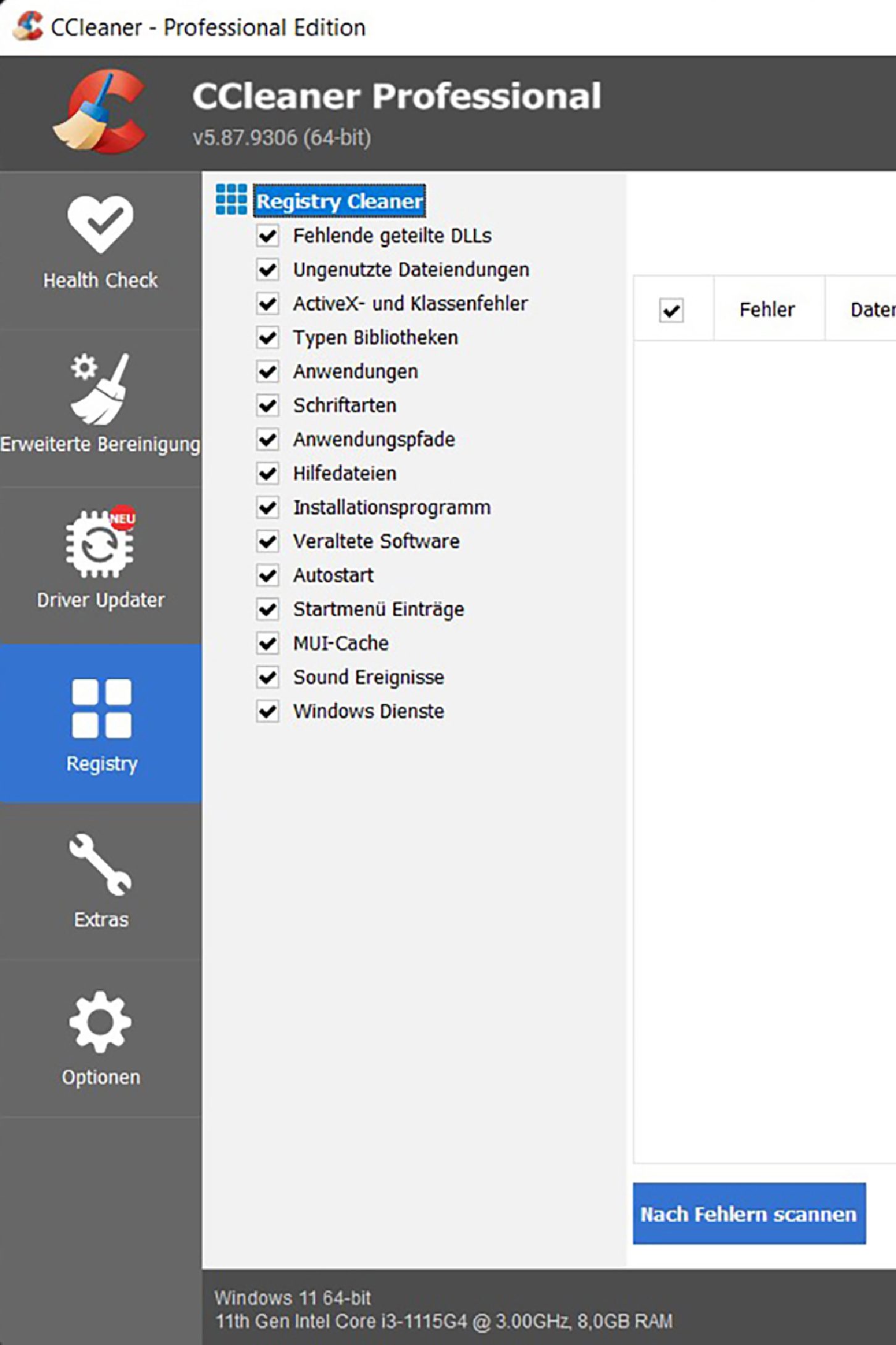Click the Erweiterte Bereinigung label
The width and height of the screenshot is (896, 1345).
(x=101, y=444)
